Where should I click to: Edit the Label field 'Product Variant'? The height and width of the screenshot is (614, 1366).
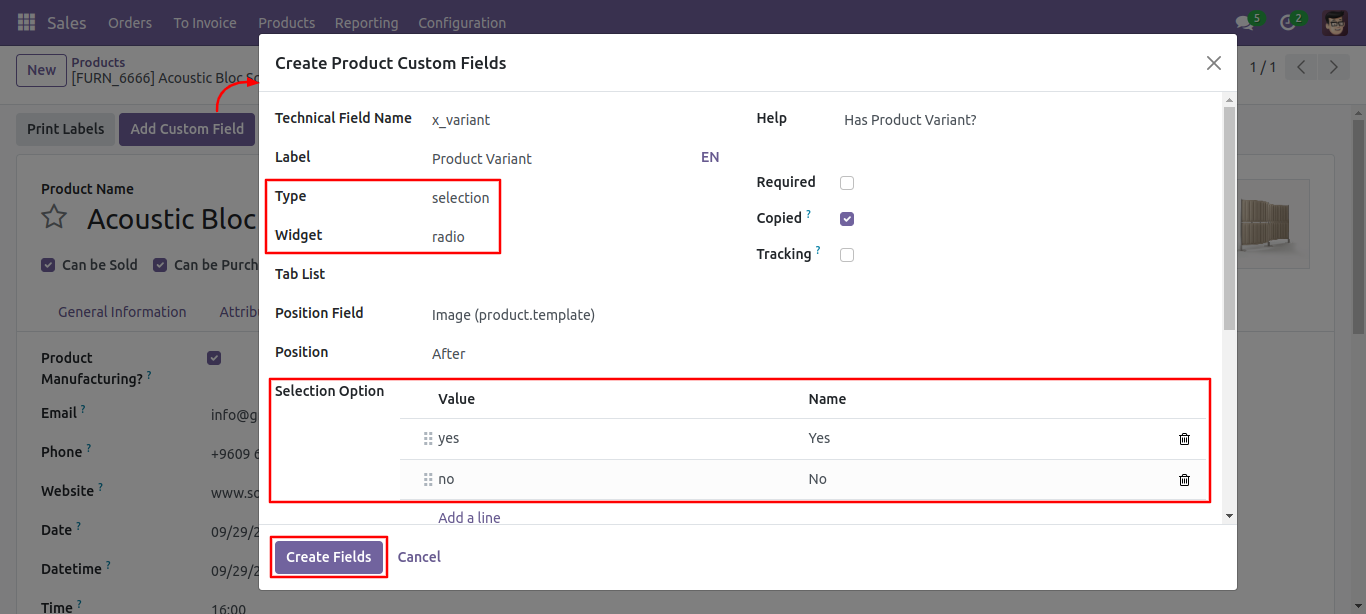click(x=563, y=159)
